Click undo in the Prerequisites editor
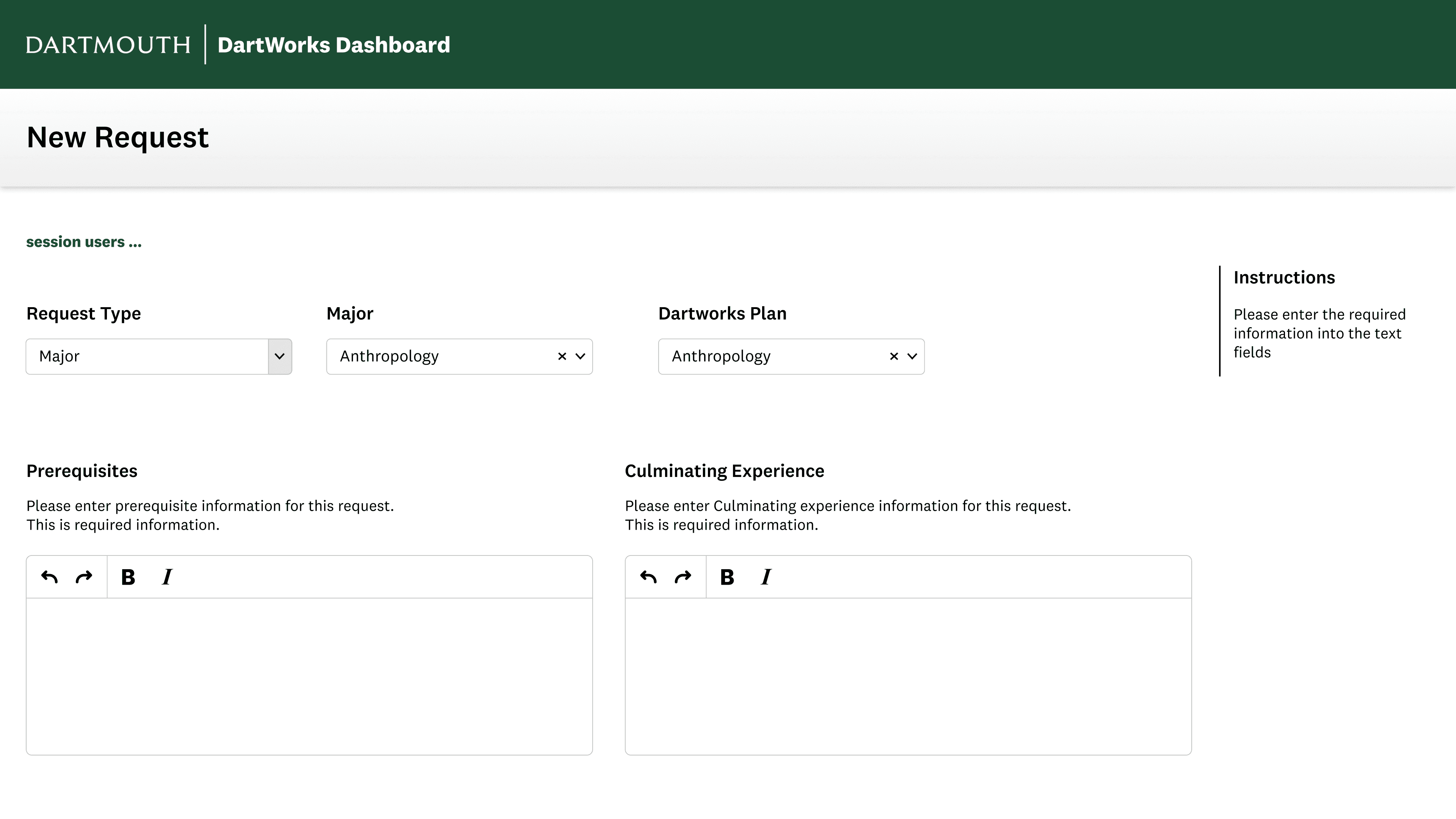Viewport: 1456px width, 819px height. coord(50,577)
